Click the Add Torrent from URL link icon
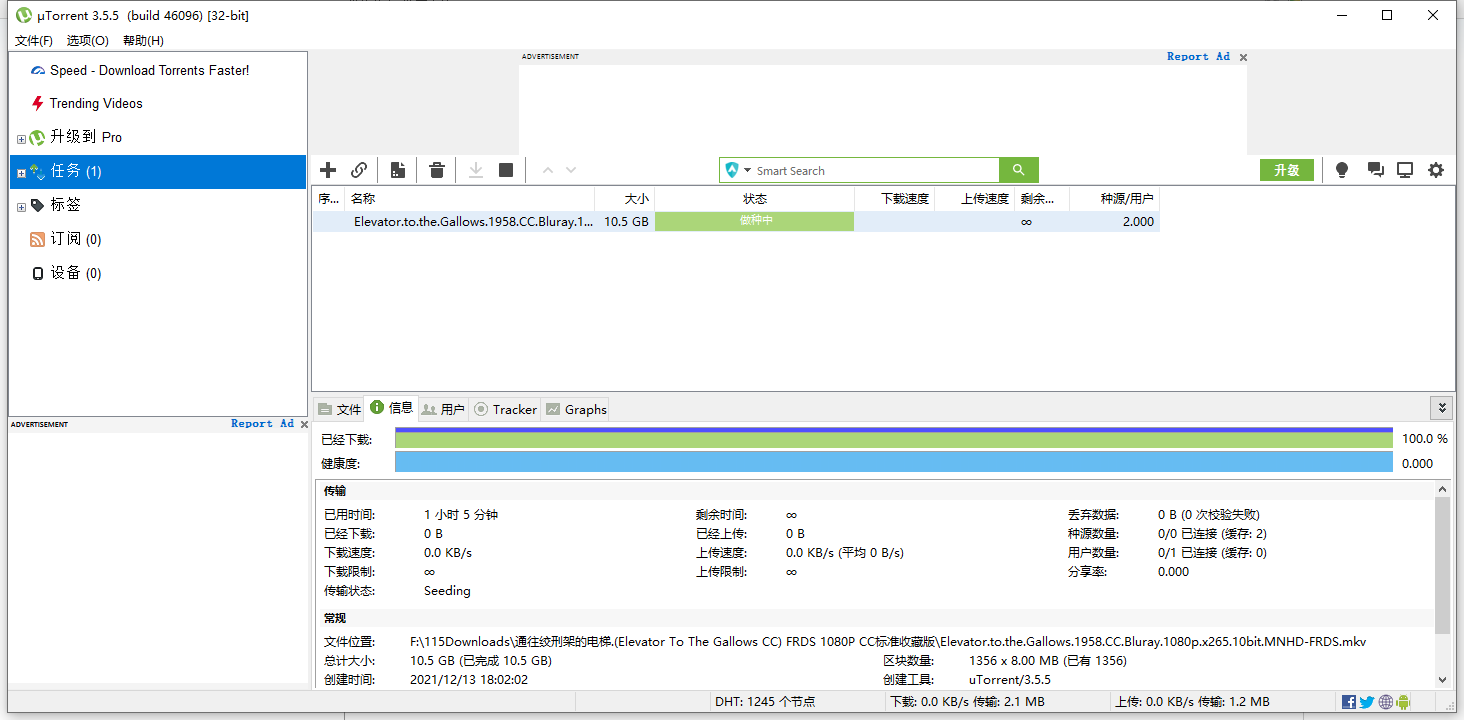Image resolution: width=1464 pixels, height=720 pixels. click(359, 170)
